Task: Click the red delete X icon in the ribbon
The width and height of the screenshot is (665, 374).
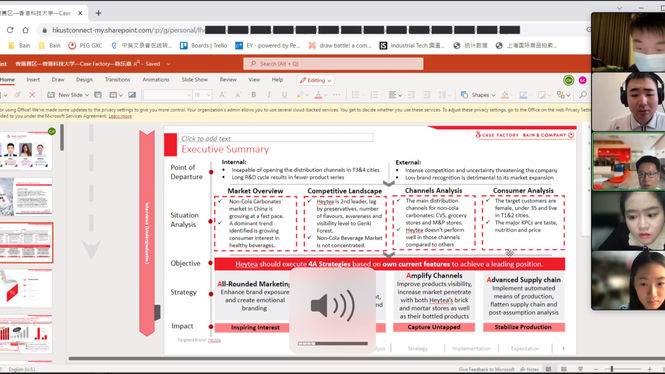Action: (x=32, y=95)
